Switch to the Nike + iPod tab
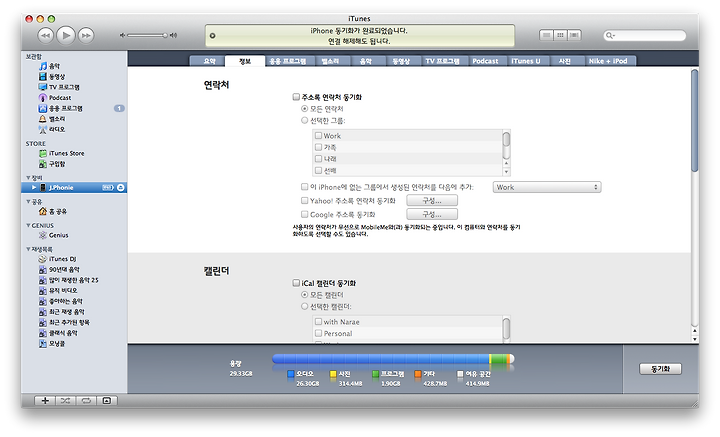720x437 pixels. [x=608, y=61]
